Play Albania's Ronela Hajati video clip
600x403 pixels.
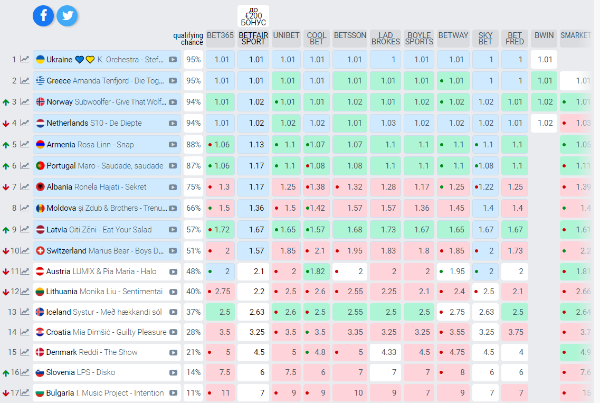click(172, 186)
